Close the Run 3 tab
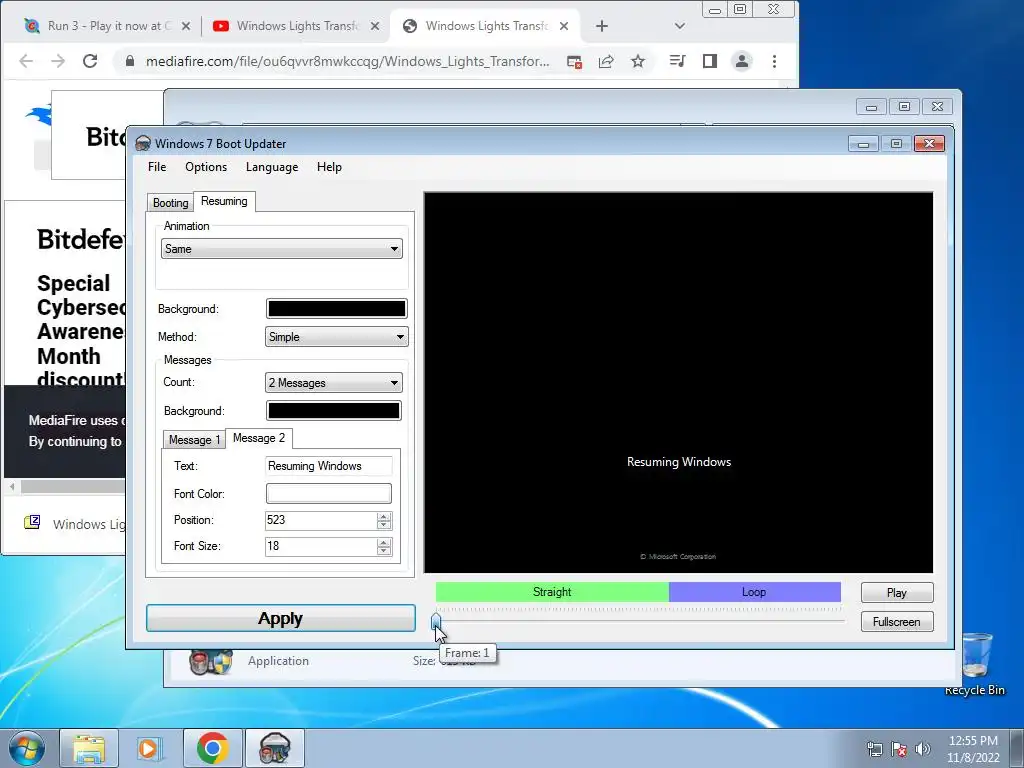Viewport: 1024px width, 768px height. point(186,26)
